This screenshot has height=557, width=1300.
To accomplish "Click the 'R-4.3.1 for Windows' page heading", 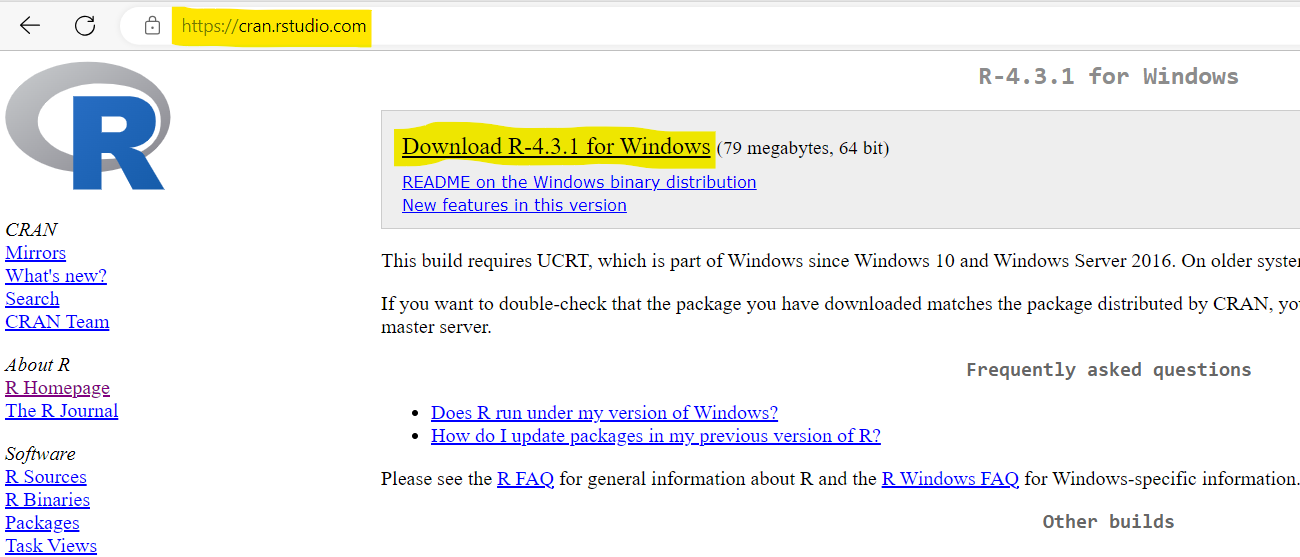I will point(1108,76).
